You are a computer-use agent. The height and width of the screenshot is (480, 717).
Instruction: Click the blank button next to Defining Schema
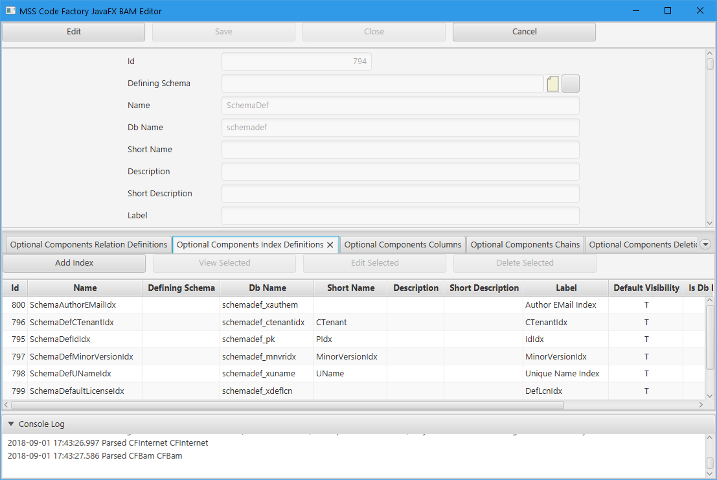point(571,84)
